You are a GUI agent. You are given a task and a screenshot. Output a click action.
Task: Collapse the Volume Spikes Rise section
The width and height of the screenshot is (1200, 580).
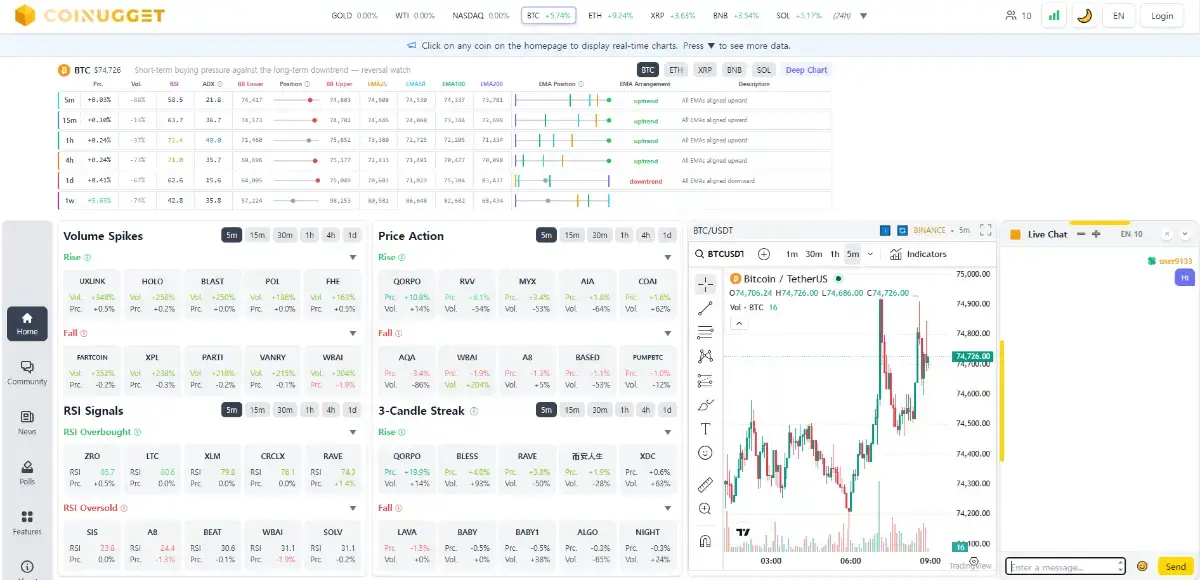click(353, 258)
